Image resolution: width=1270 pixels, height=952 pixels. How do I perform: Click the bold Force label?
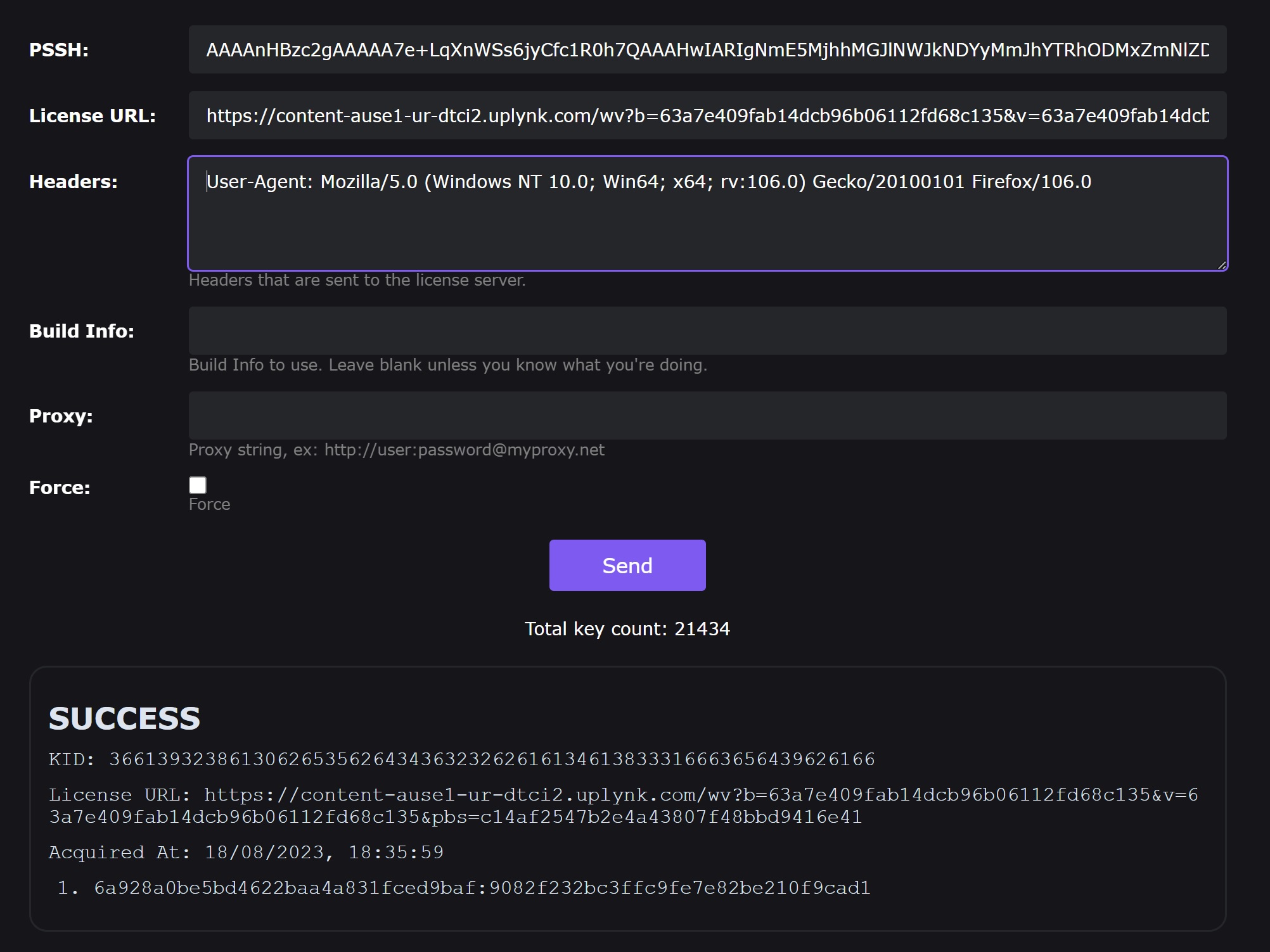(x=60, y=488)
